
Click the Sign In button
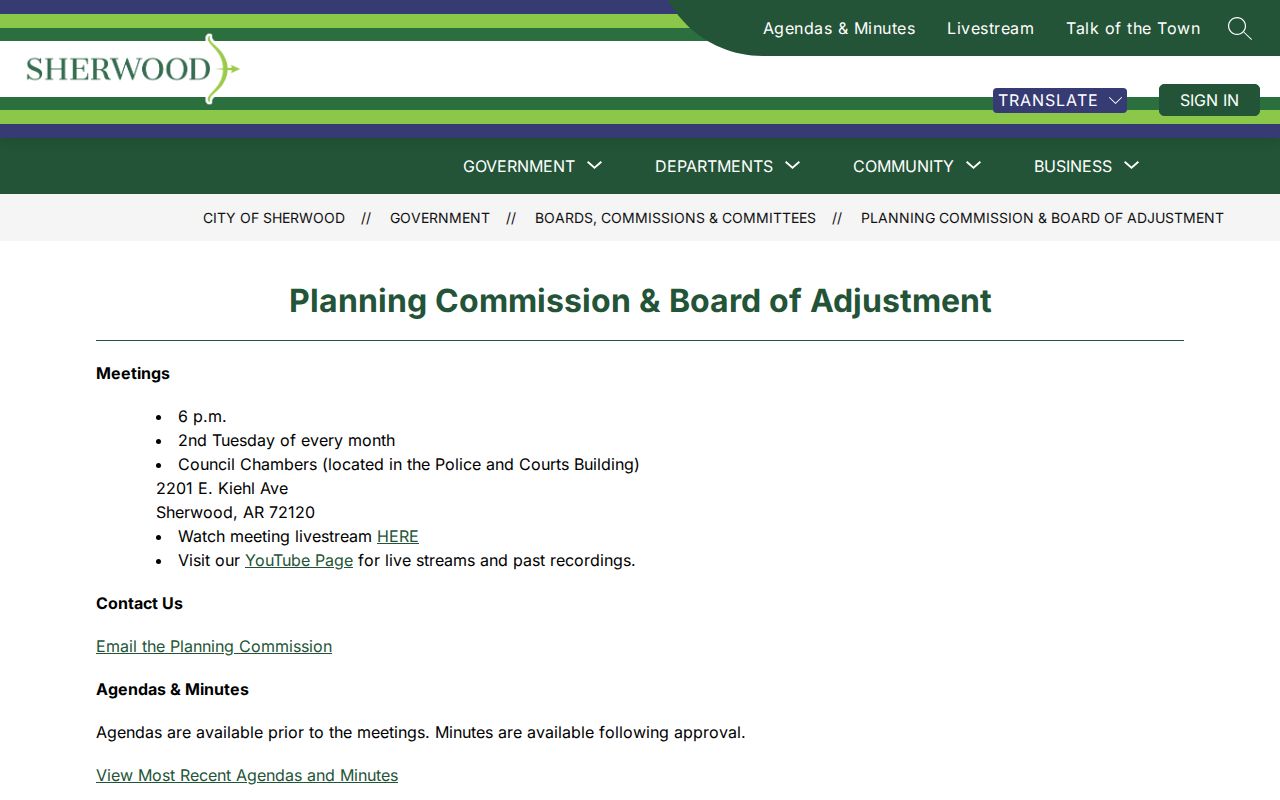[1209, 100]
